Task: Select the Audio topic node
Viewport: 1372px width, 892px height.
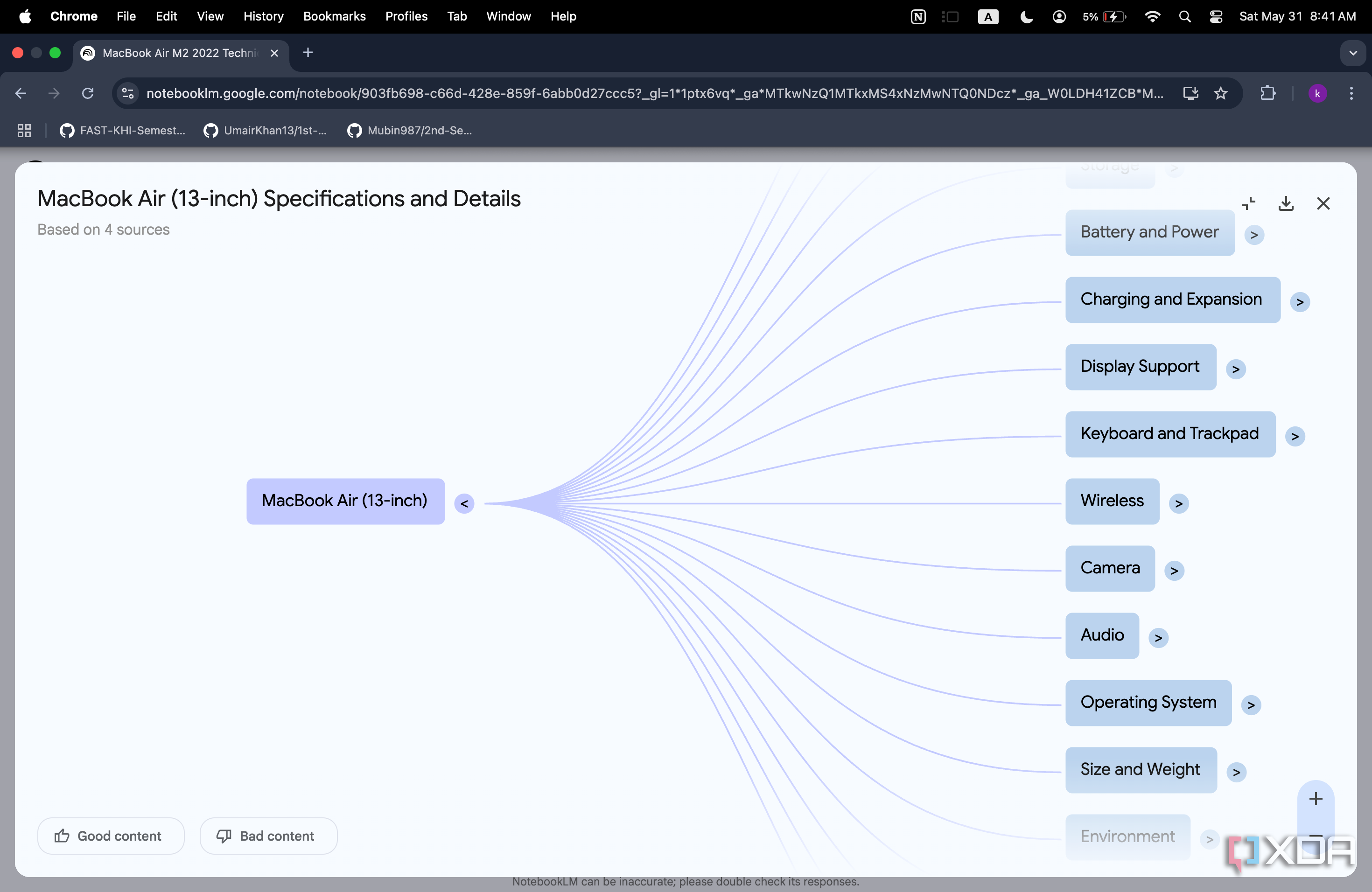Action: pyautogui.click(x=1102, y=635)
